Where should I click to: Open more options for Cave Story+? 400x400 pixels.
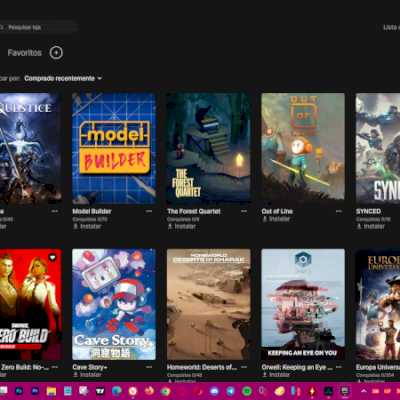tap(149, 367)
